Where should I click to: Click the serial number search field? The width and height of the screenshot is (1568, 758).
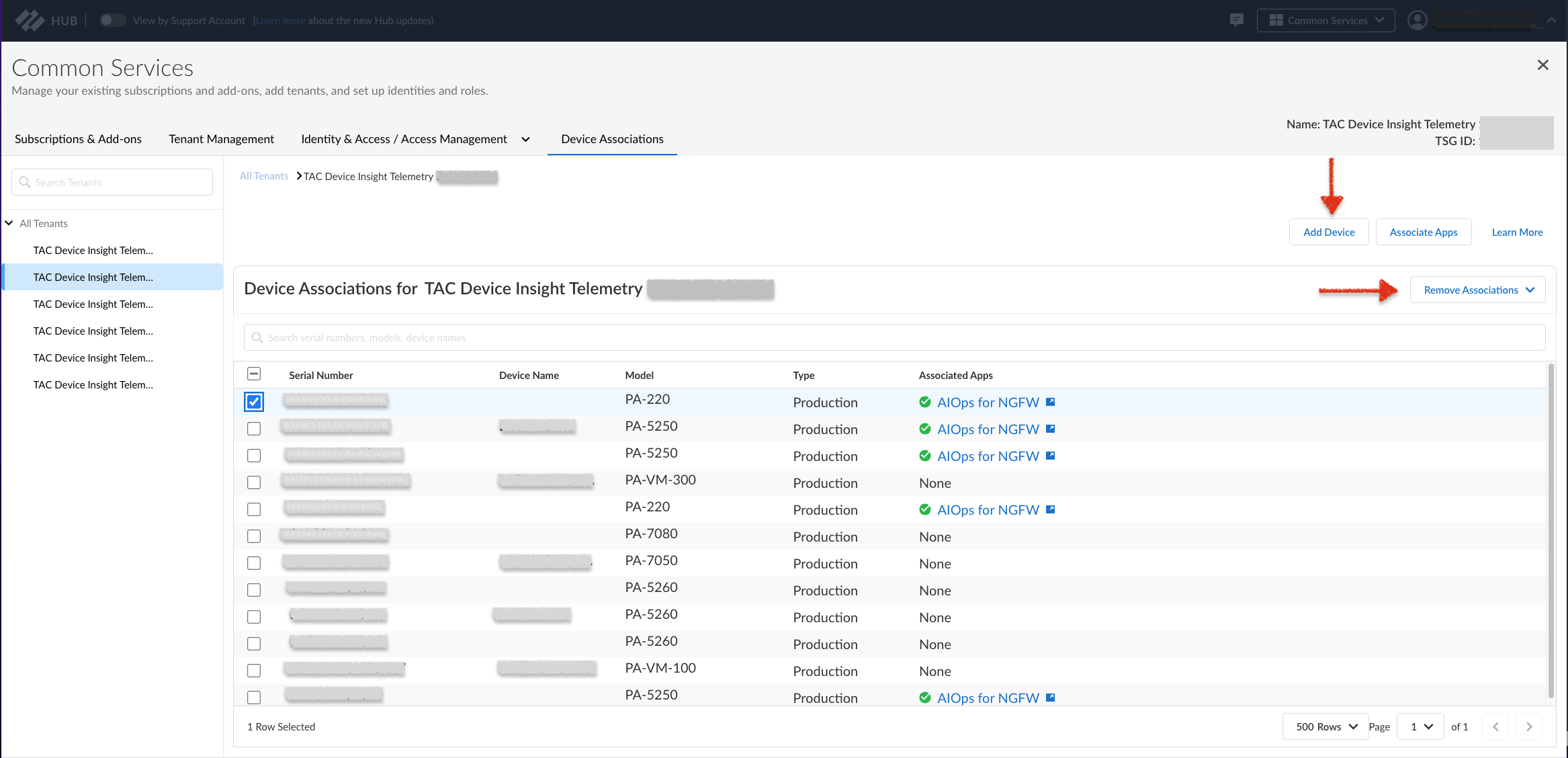click(x=894, y=337)
